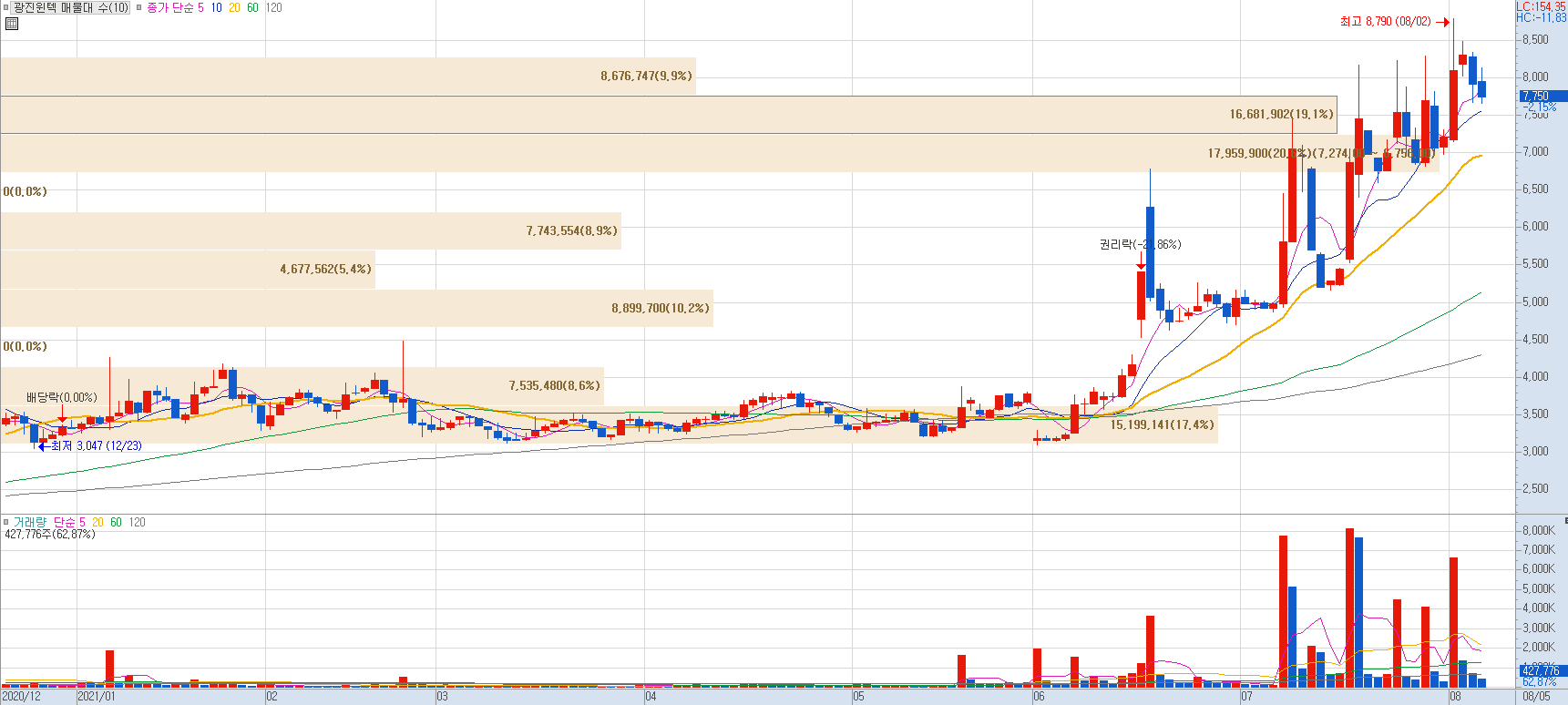Click the 권리락 ex-rights annotation
Image resolution: width=1568 pixels, height=705 pixels.
click(1140, 244)
